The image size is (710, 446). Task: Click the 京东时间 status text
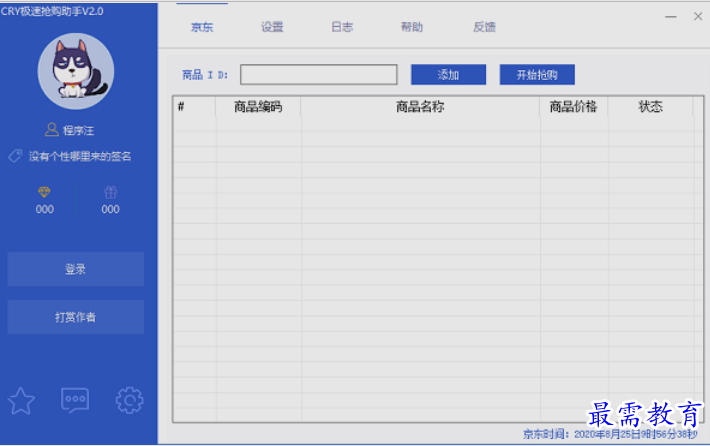coord(610,434)
